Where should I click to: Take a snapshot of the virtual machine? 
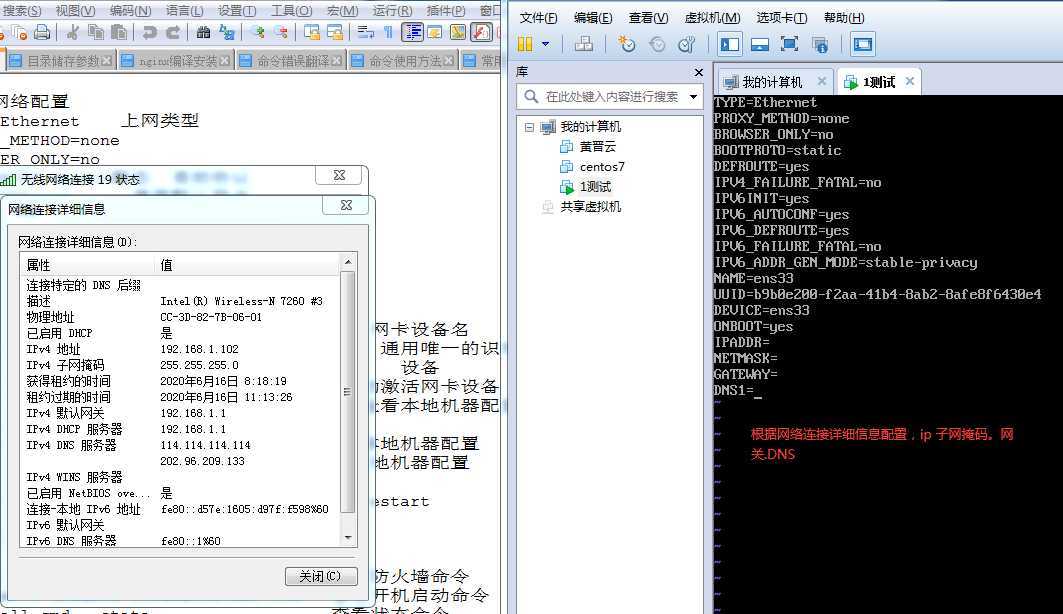[x=626, y=44]
